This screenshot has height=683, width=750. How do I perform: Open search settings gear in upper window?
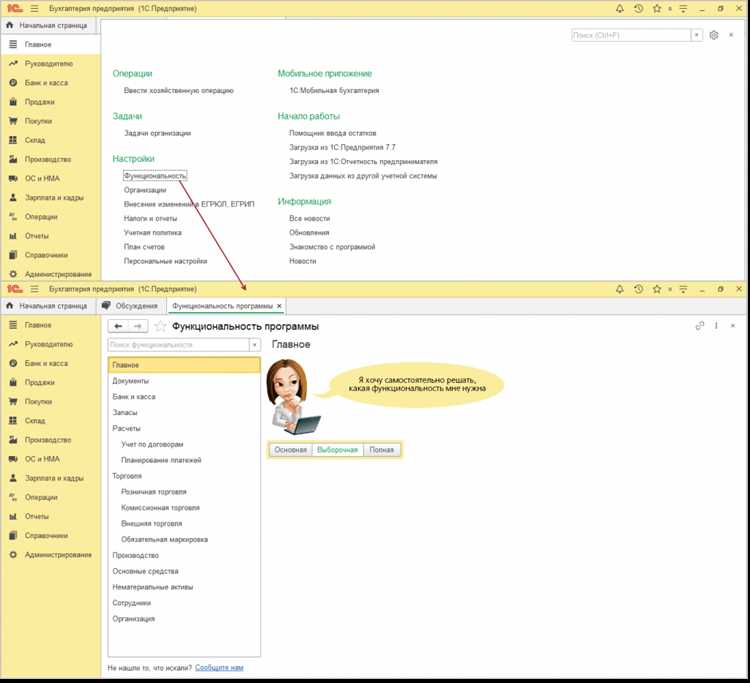coord(714,35)
